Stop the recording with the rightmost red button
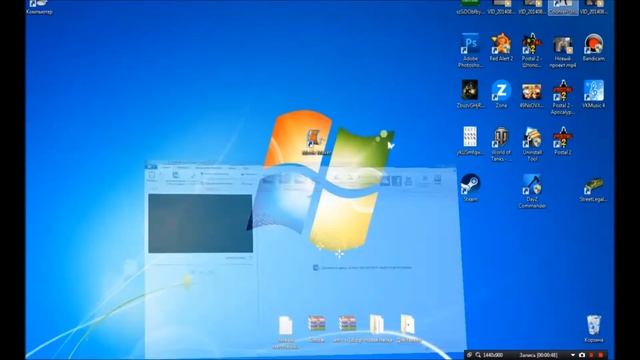Image resolution: width=640 pixels, height=360 pixels. [x=600, y=355]
